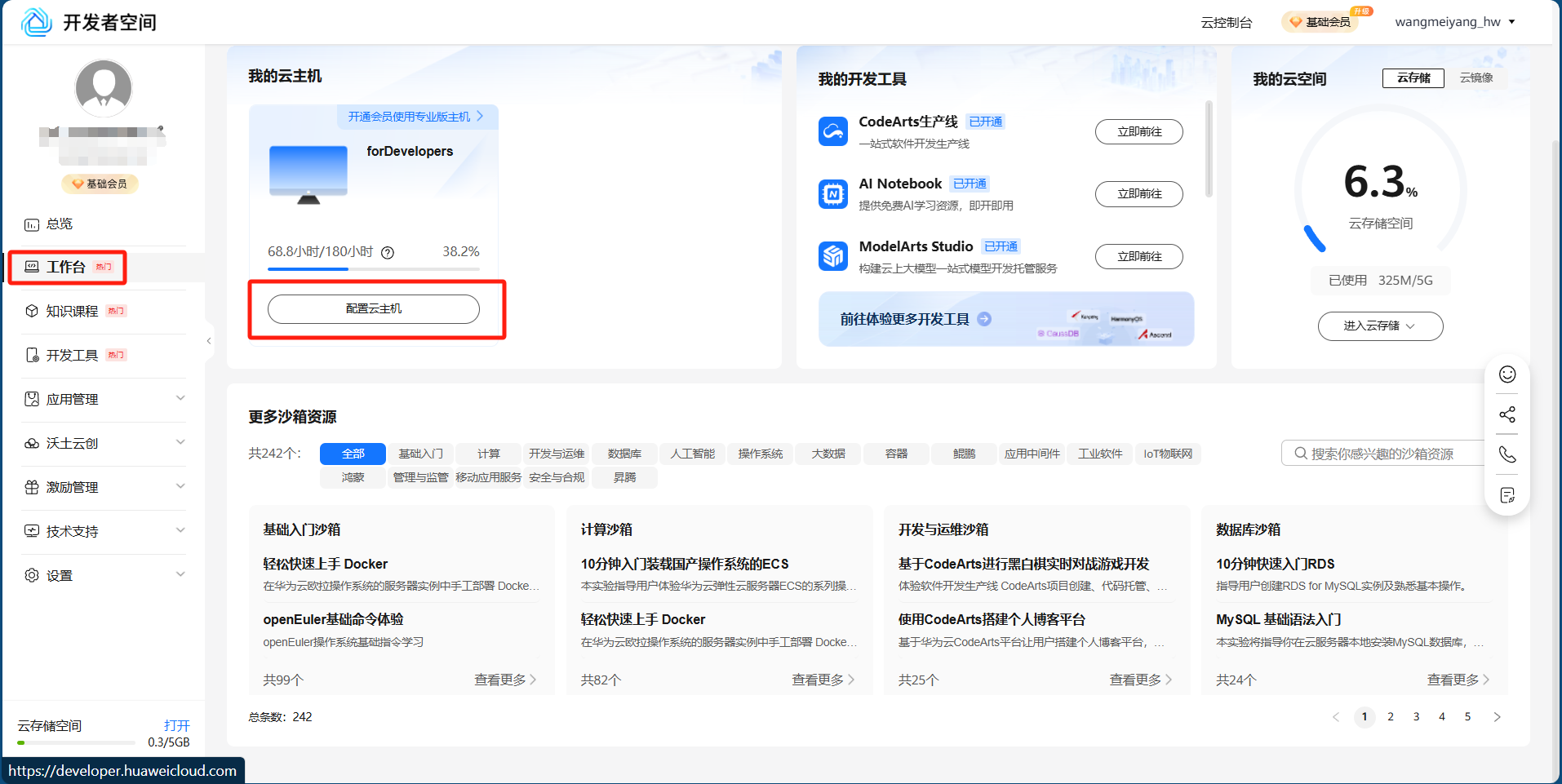1562x784 pixels.
Task: Click the sidebar 云存储空间 usage bar
Action: [x=77, y=742]
